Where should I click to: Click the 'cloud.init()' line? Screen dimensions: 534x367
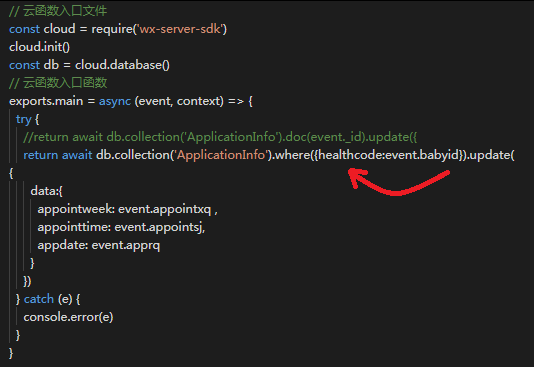(40, 47)
